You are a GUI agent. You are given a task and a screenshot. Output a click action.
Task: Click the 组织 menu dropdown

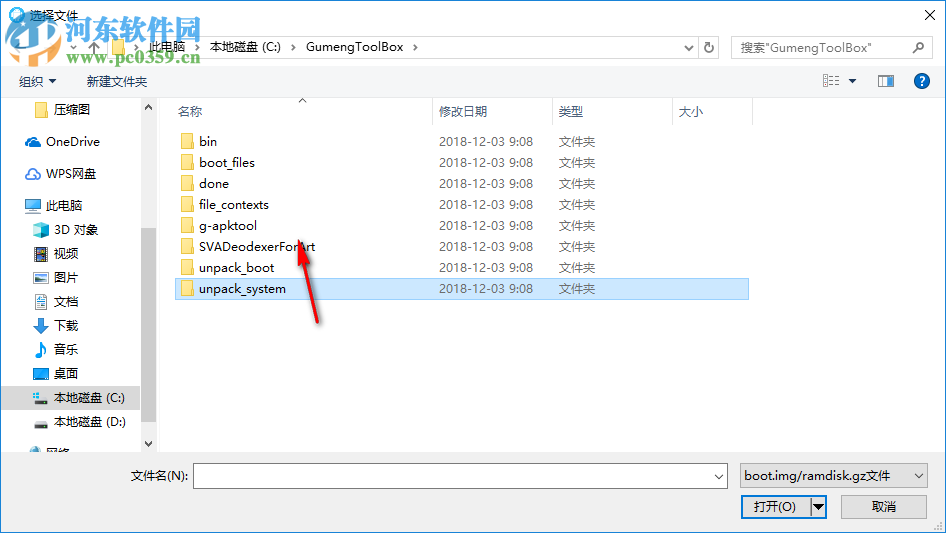(37, 81)
